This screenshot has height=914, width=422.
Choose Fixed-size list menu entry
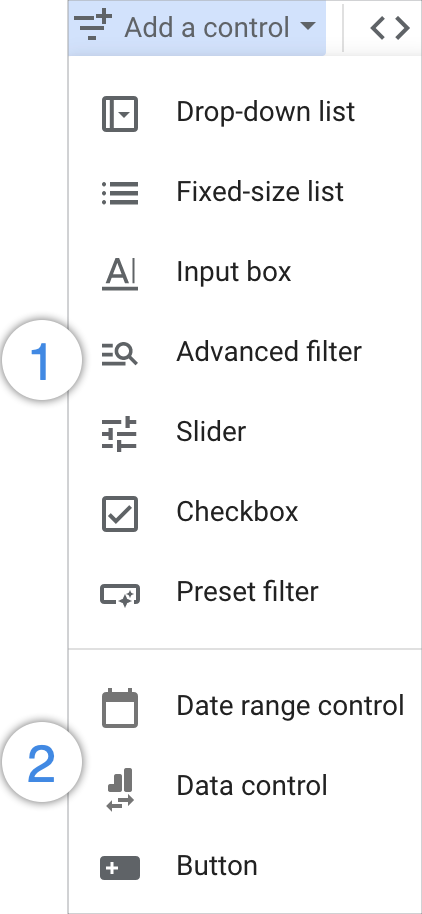245,192
